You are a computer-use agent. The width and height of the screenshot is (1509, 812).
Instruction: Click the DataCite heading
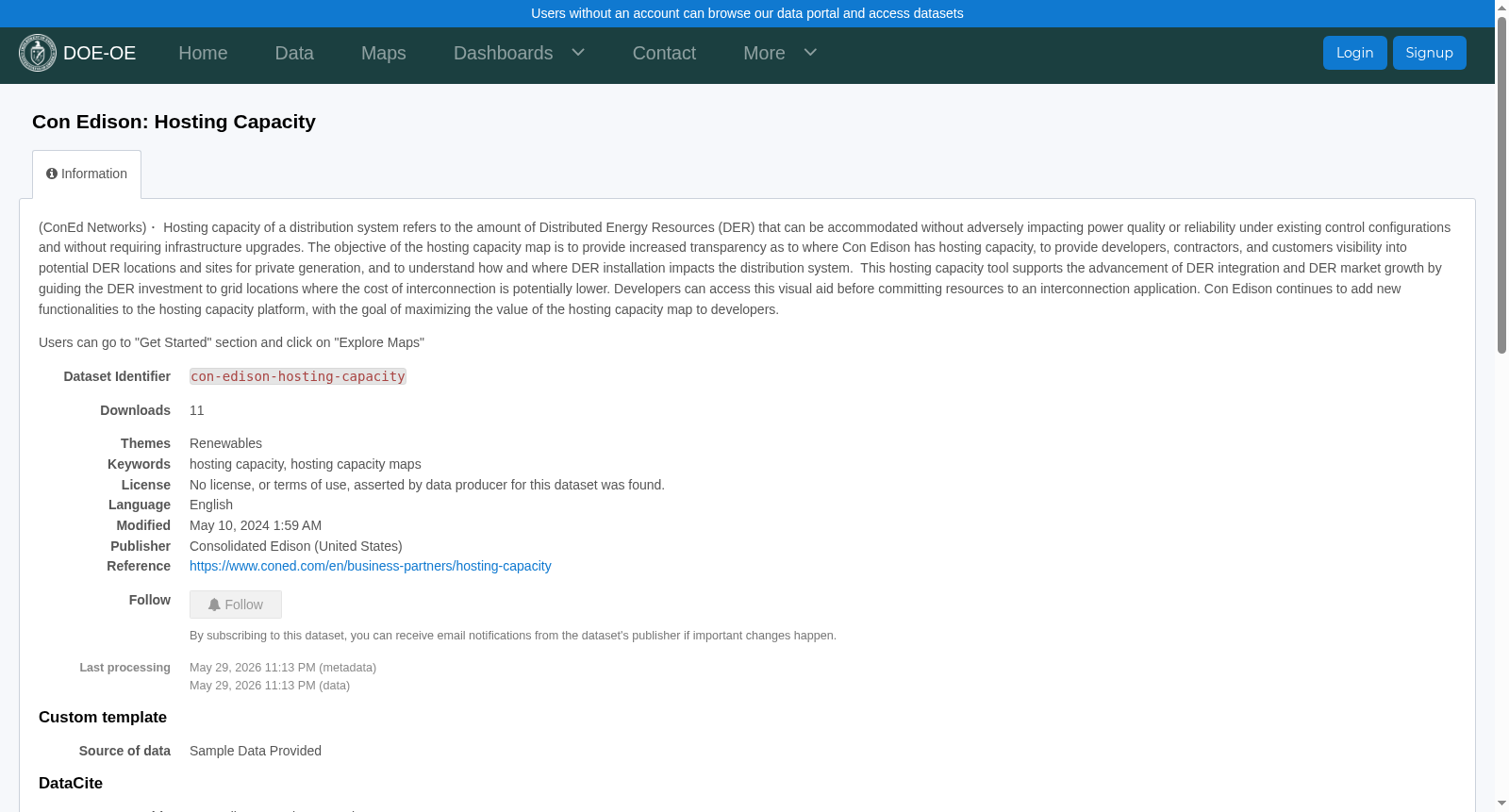pos(71,783)
